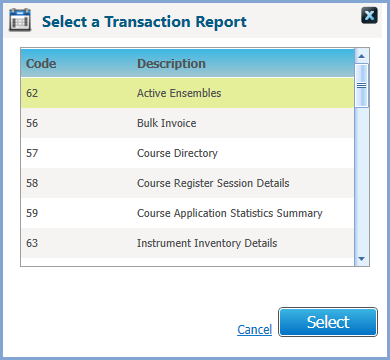Click the calendar report icon in title
This screenshot has height=360, width=390.
20,20
